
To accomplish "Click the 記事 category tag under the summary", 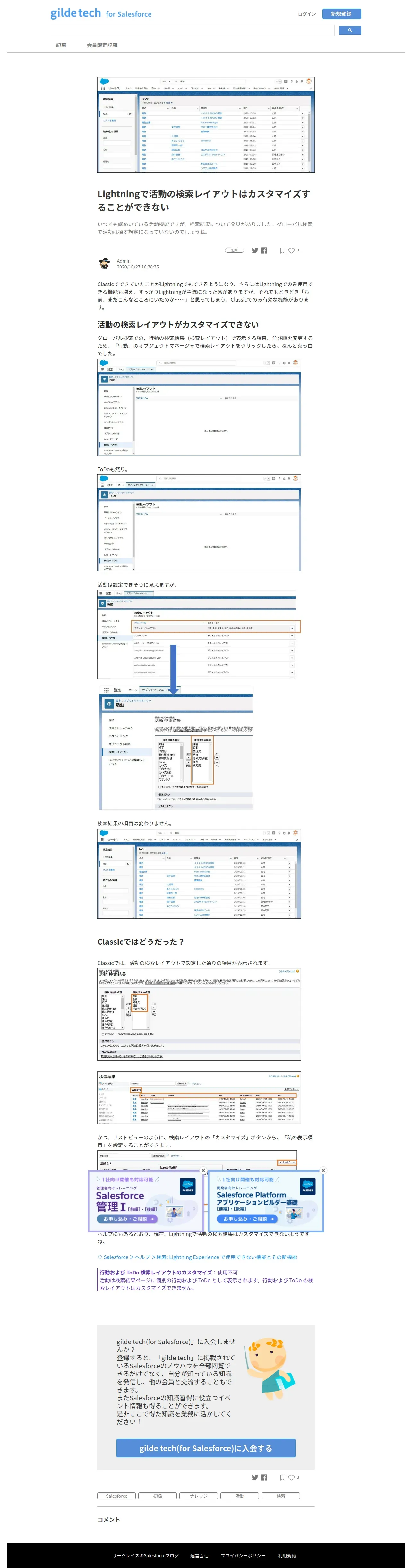I will coord(234,250).
